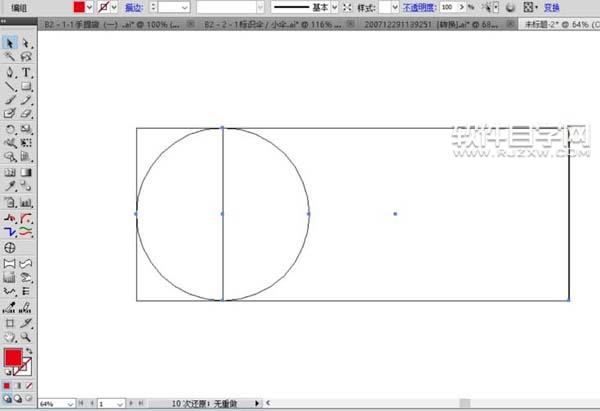Select the Warp tool
Viewport: 600px width, 411px height.
click(x=10, y=143)
